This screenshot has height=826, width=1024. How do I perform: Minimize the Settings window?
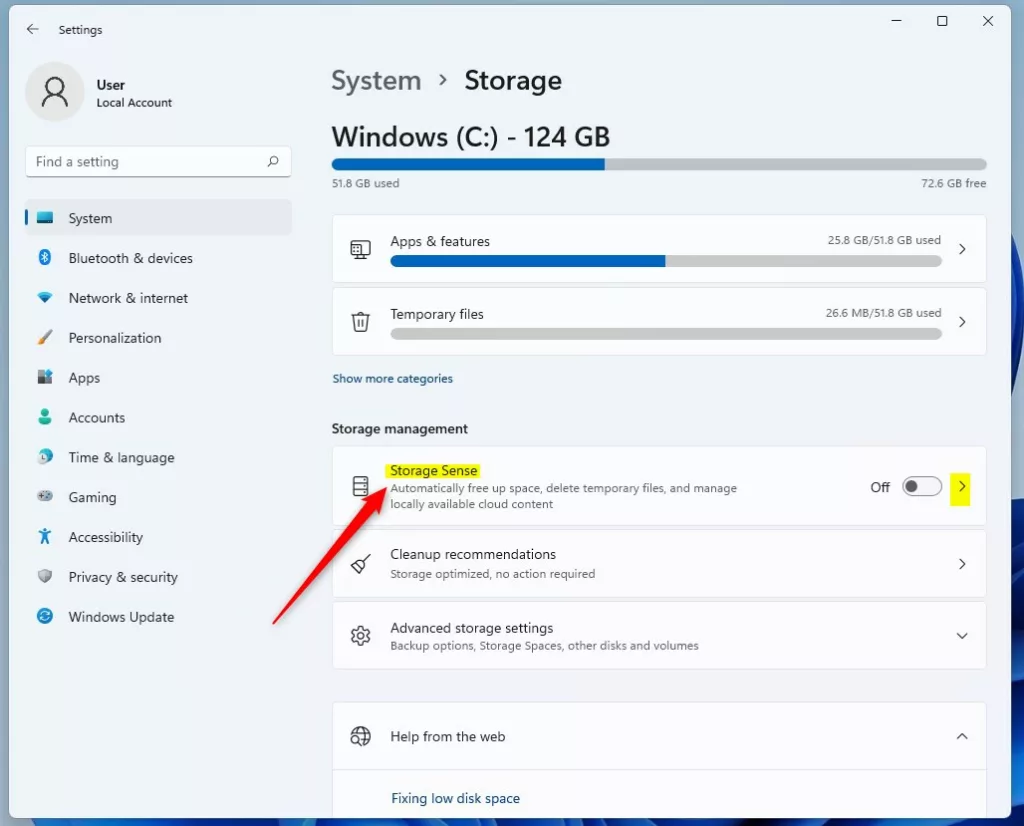pyautogui.click(x=897, y=21)
